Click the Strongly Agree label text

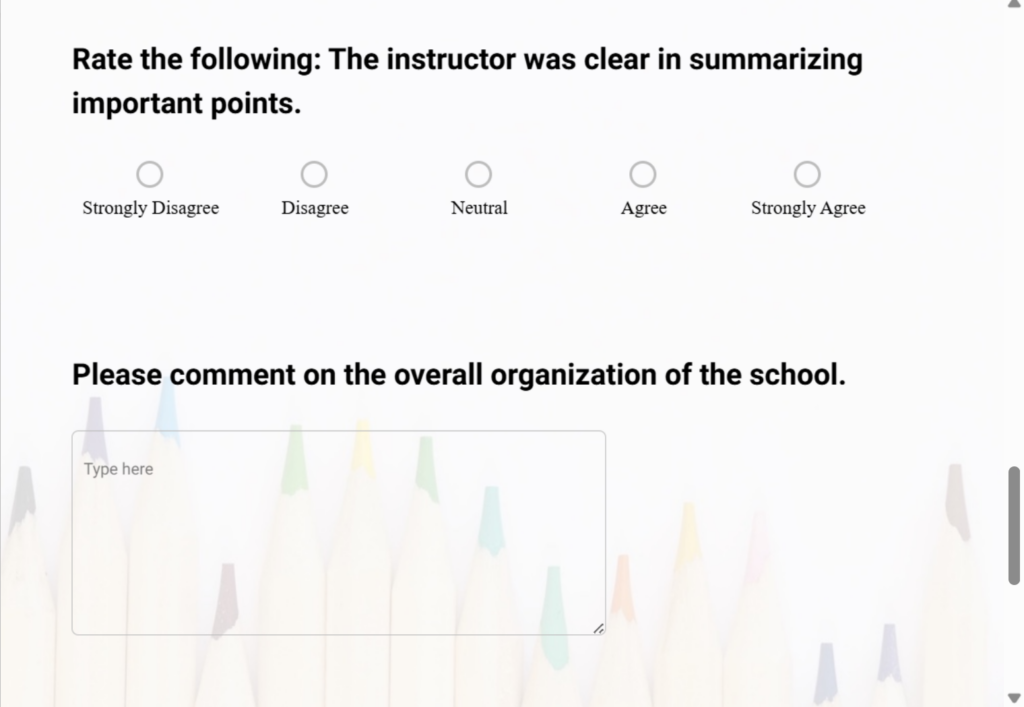point(808,208)
